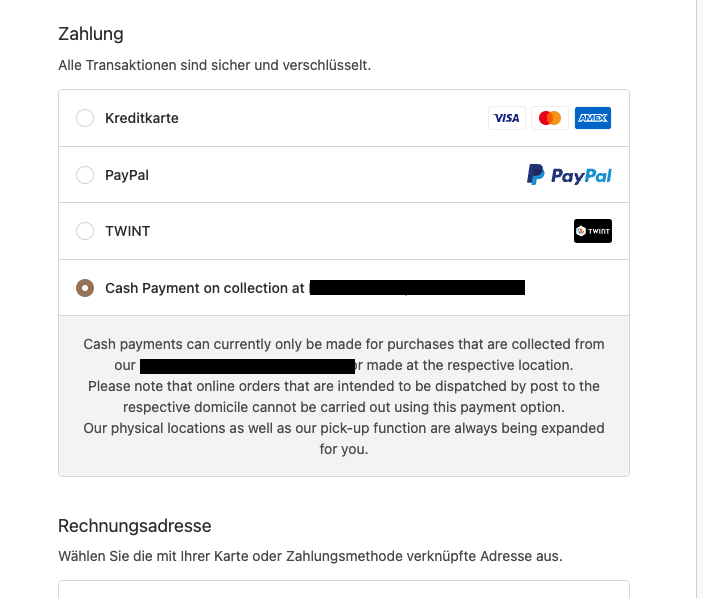703x598 pixels.
Task: Click the Zahlung section heading
Action: coord(91,34)
